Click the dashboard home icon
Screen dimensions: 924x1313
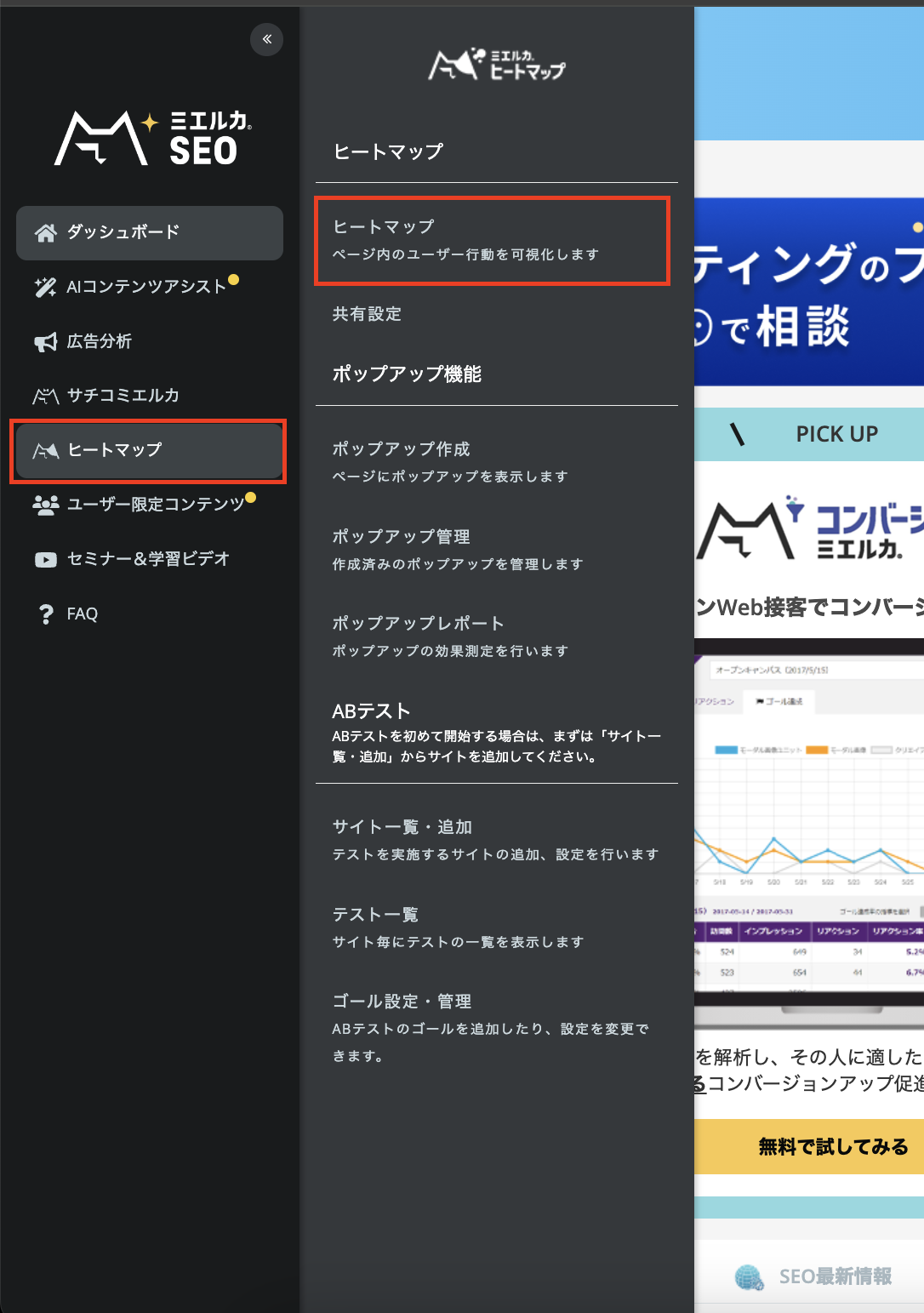45,232
